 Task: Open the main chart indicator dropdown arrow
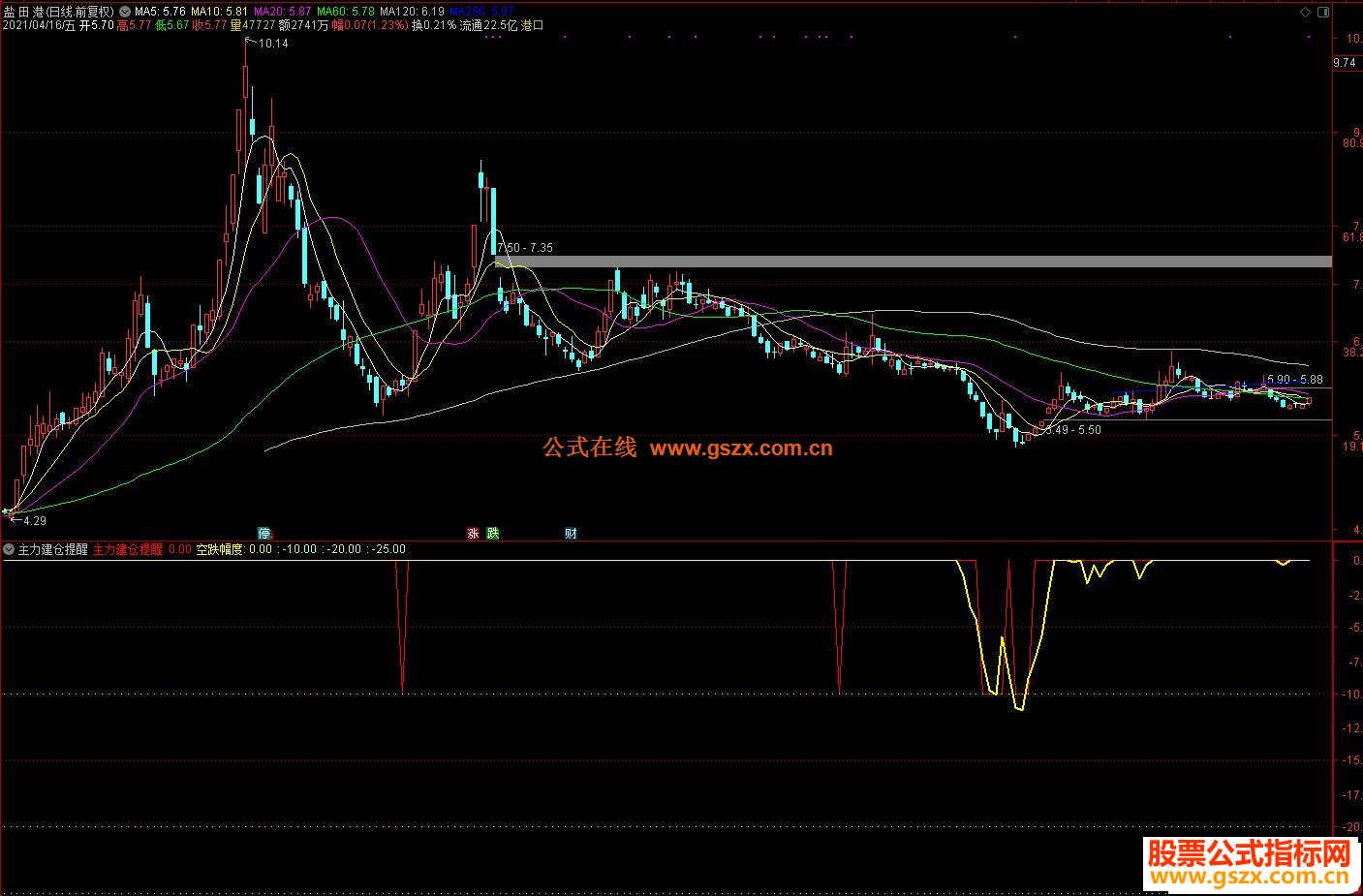tap(124, 13)
